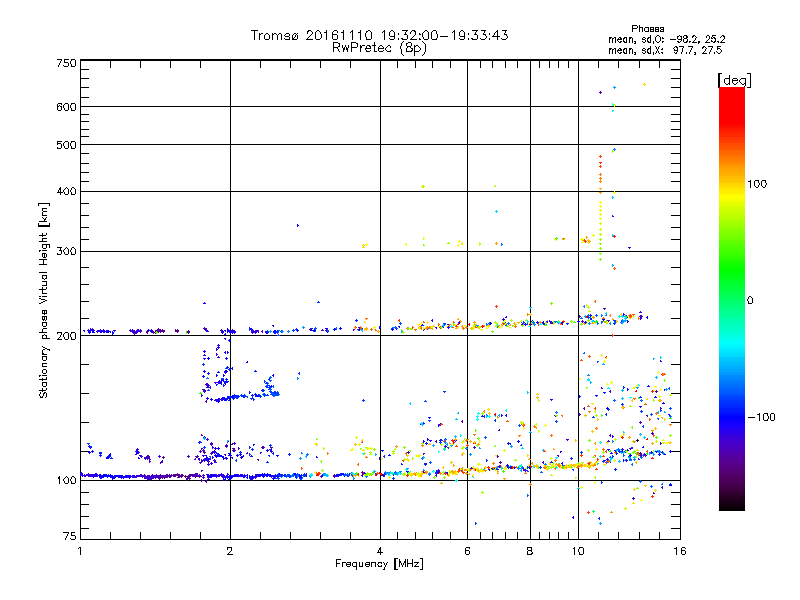
Task: Click the y-axis label 'Stationary phase Virtual Height [km]'
Action: (43, 301)
